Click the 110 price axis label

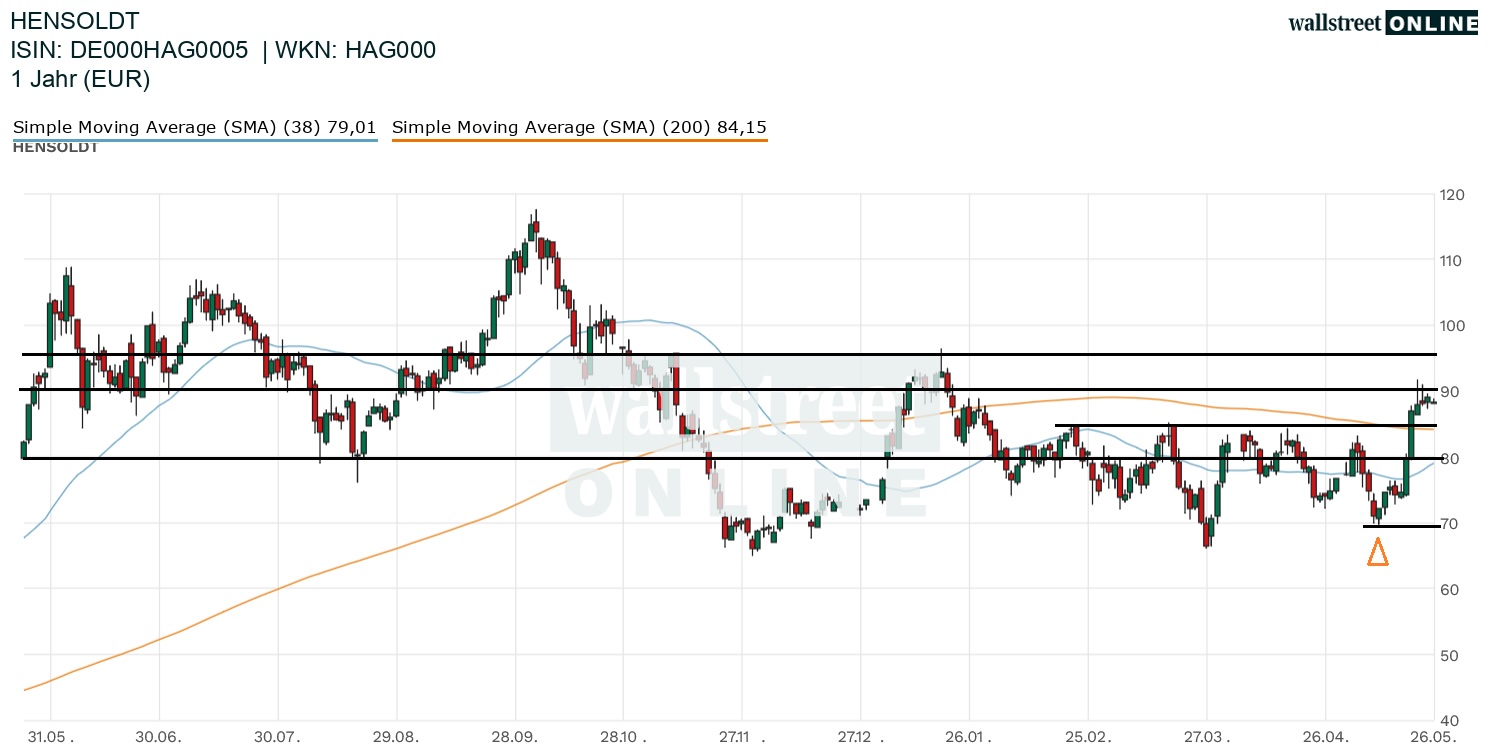[1451, 261]
